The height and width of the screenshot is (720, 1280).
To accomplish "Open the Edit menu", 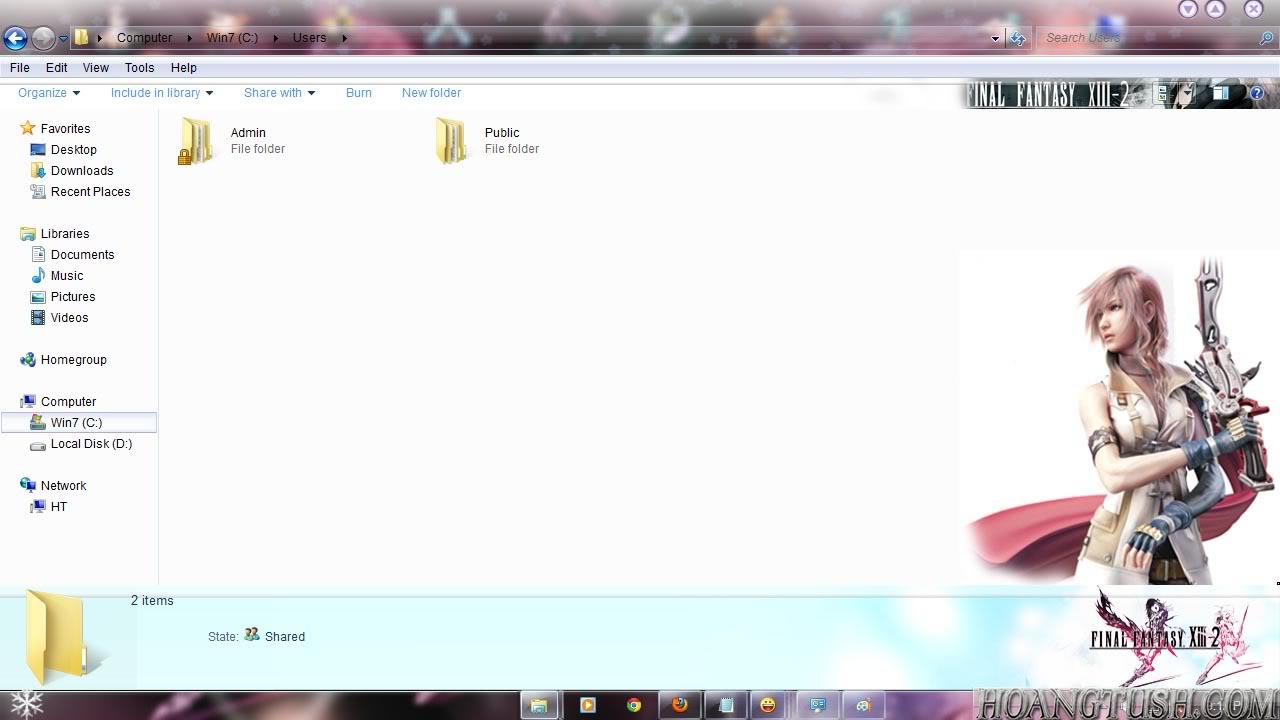I will pos(57,68).
